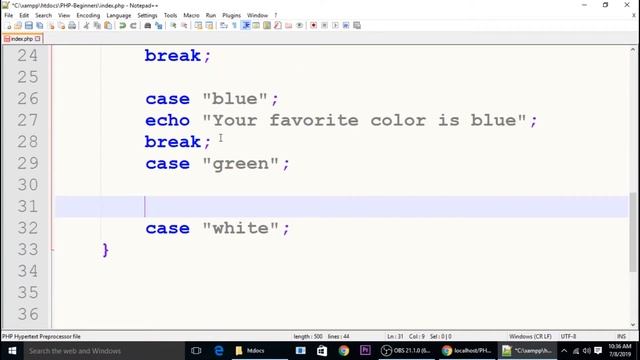The height and width of the screenshot is (360, 640).
Task: Open the Plugins menu
Action: [x=231, y=16]
